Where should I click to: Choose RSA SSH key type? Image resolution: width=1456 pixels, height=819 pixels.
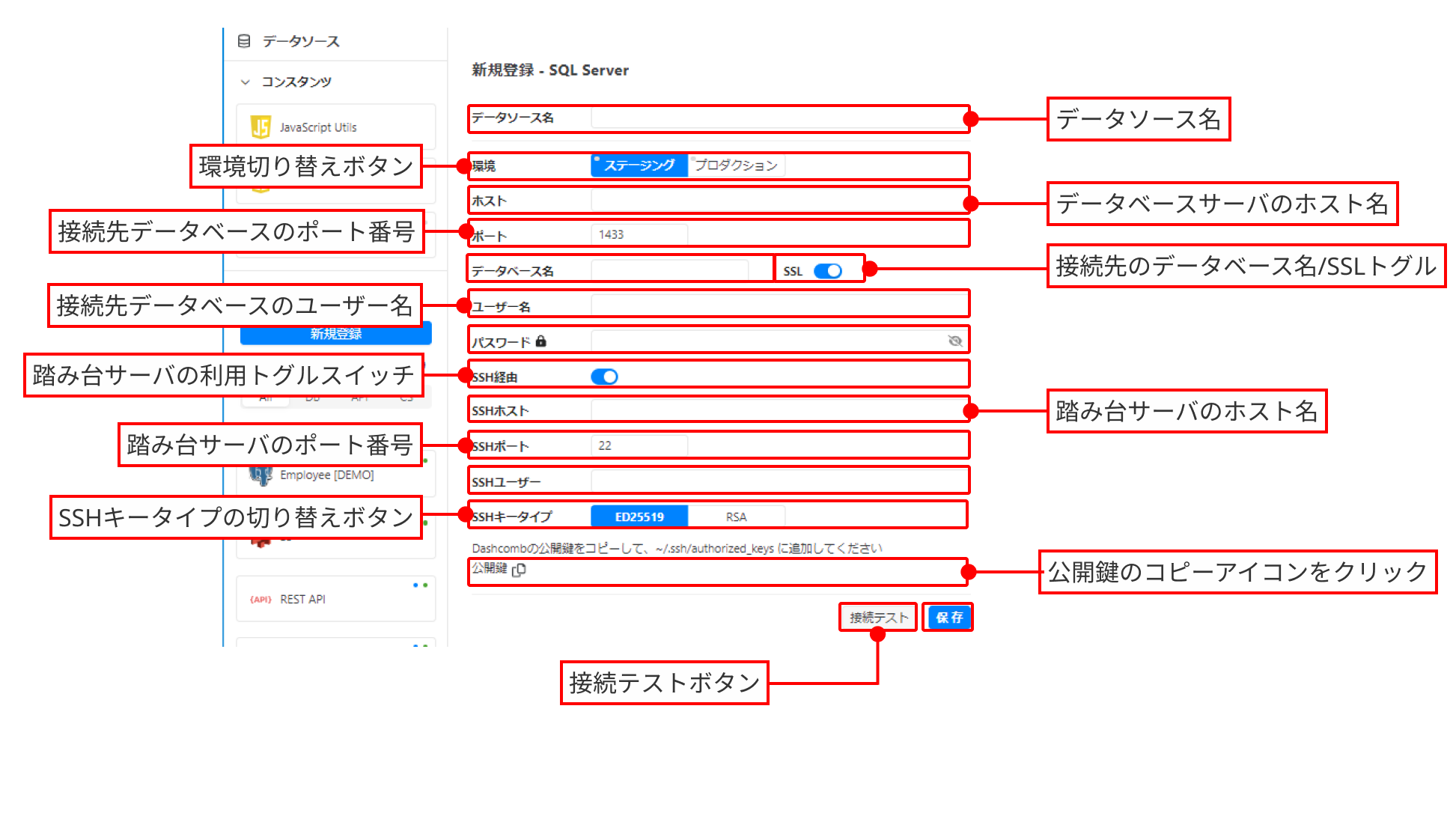pyautogui.click(x=736, y=517)
